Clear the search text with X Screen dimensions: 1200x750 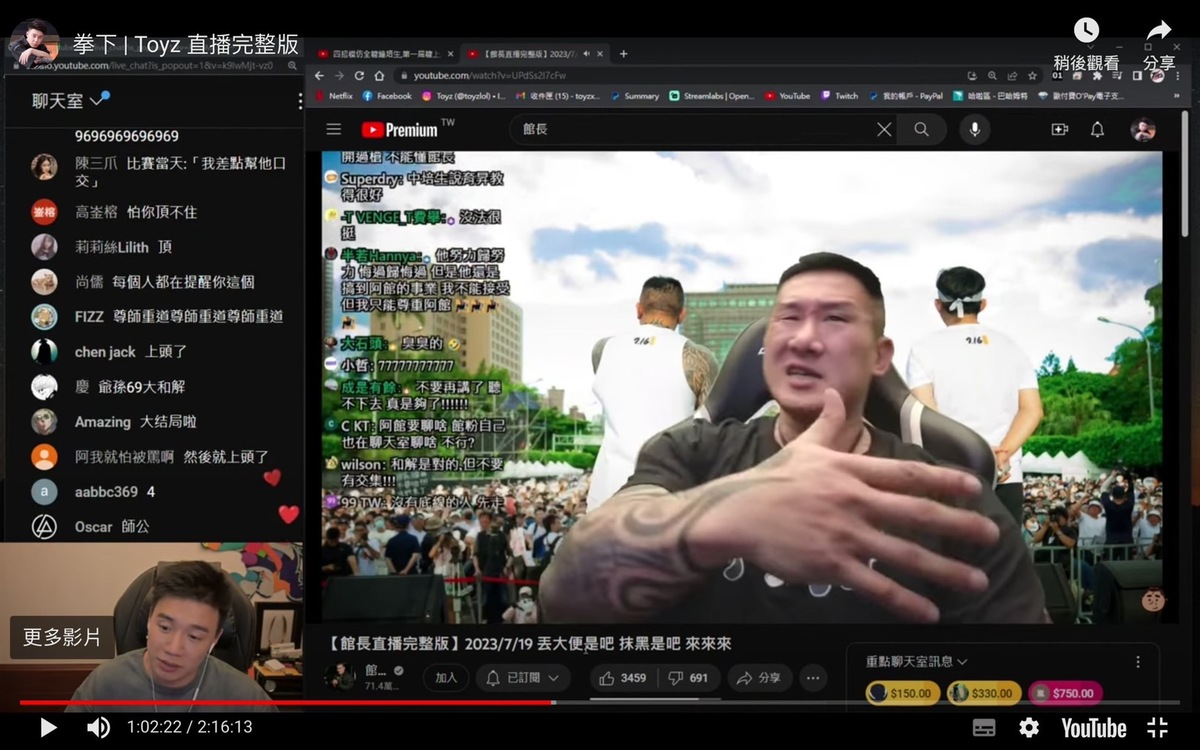(884, 129)
